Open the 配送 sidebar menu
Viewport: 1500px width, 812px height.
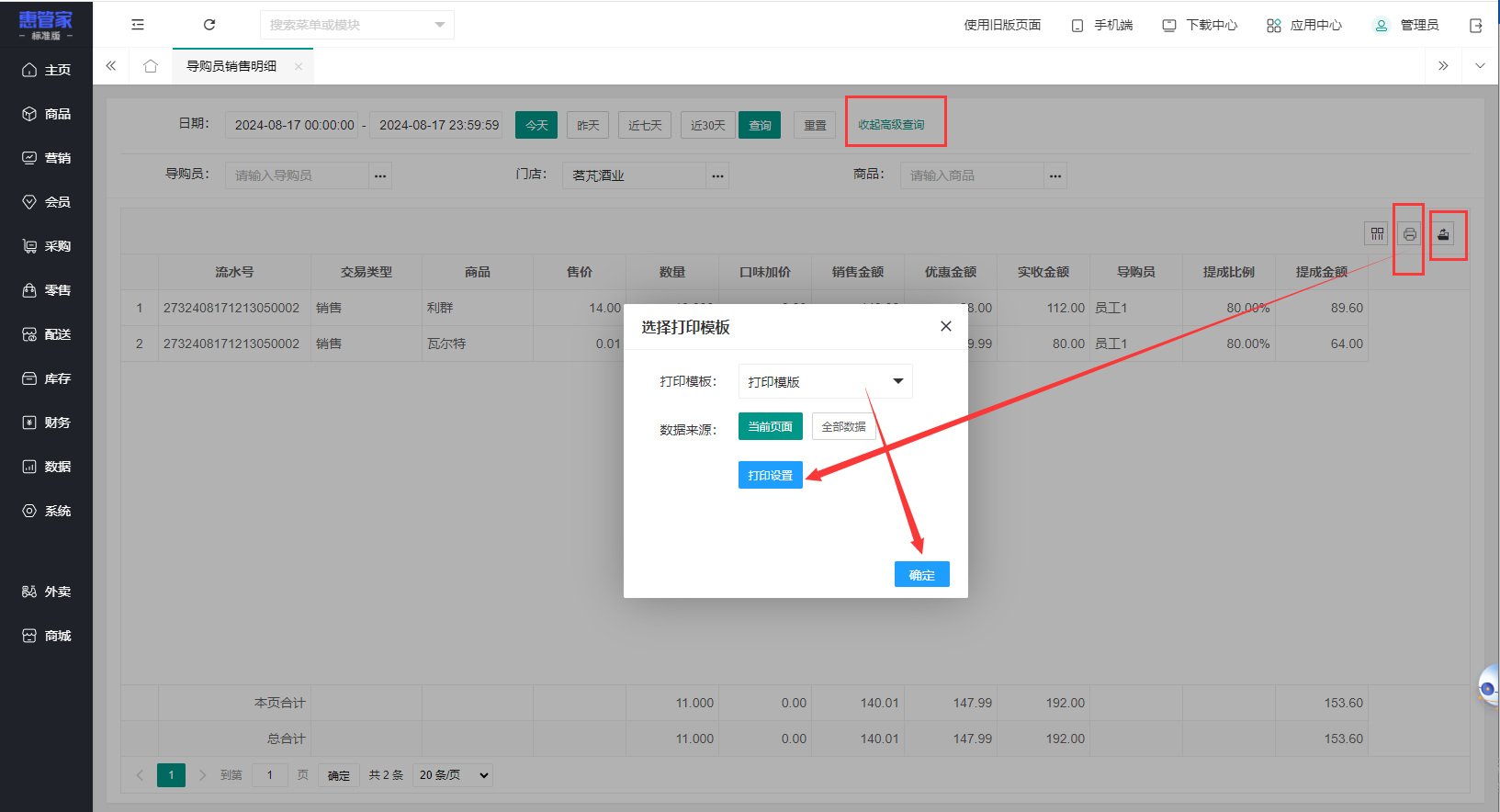click(46, 334)
